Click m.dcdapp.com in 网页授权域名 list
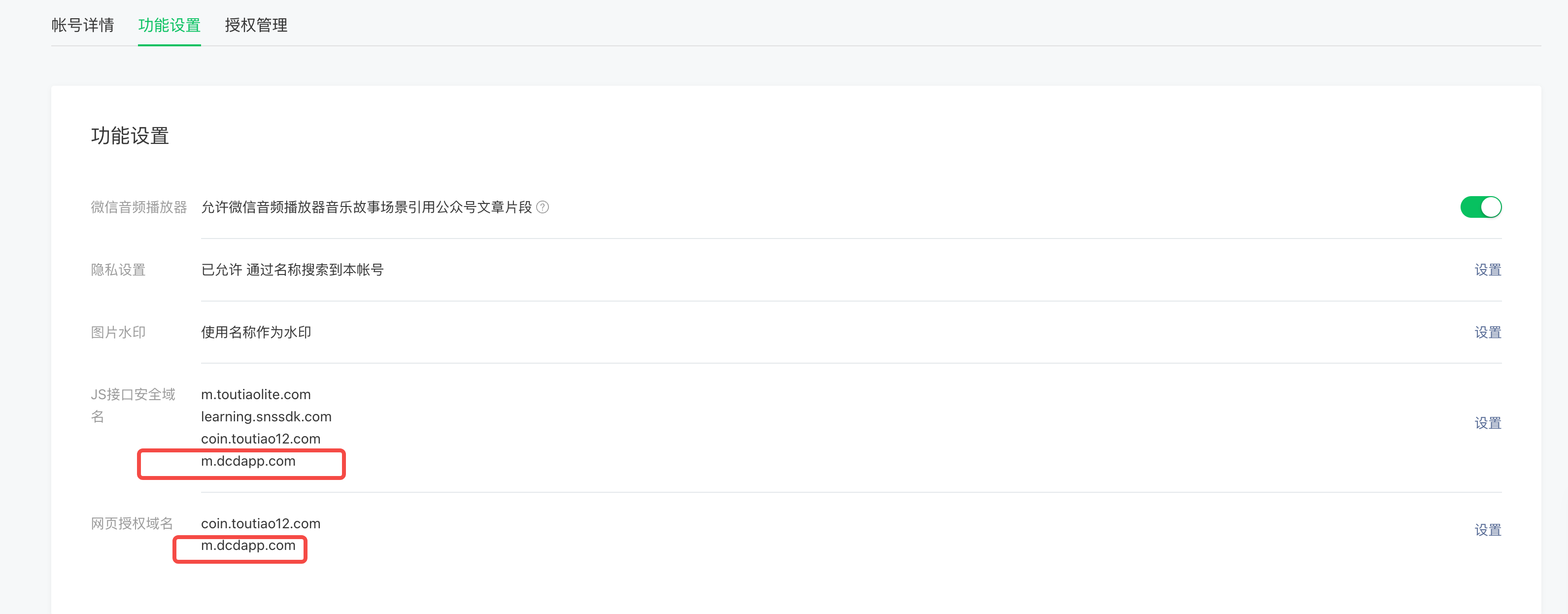This screenshot has width=1568, height=614. [248, 546]
